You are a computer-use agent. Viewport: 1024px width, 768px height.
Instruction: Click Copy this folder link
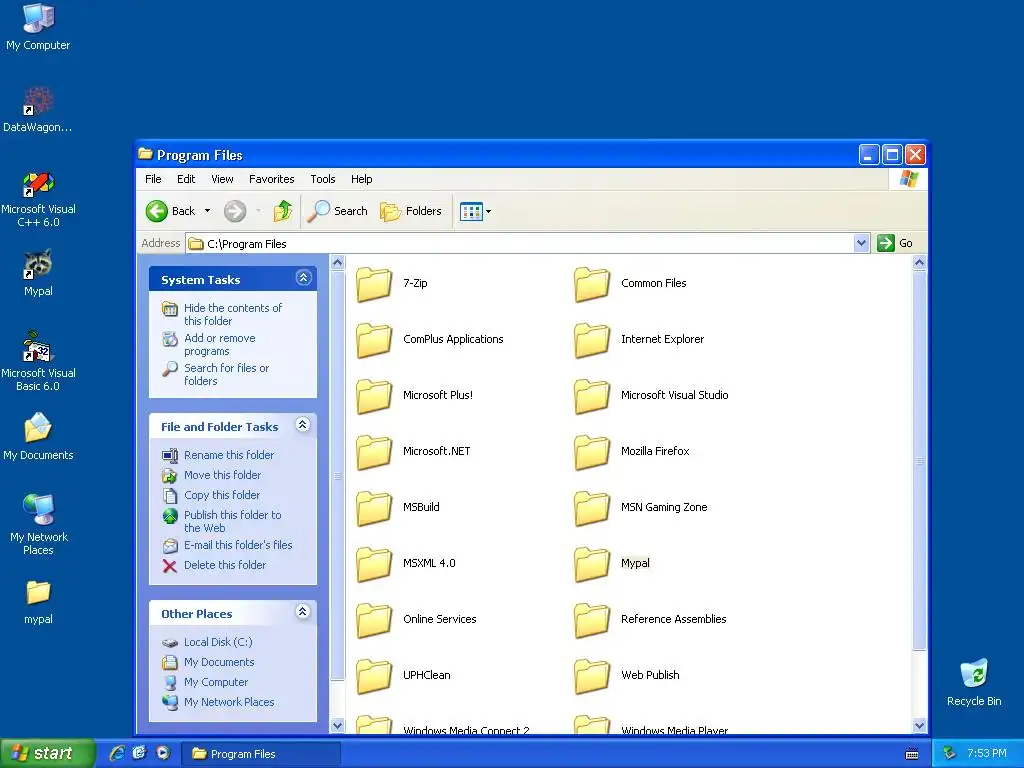211,495
